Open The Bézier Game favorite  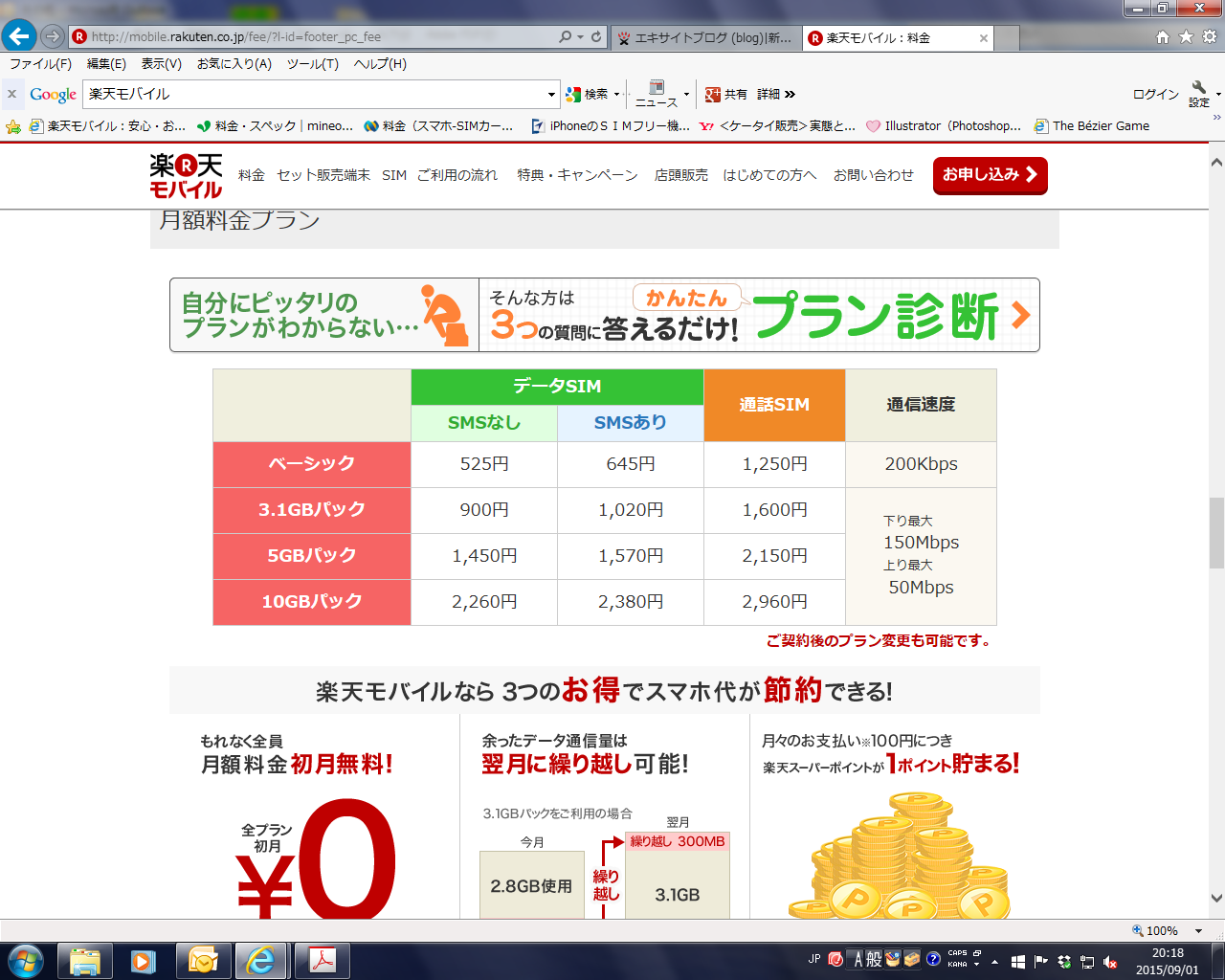(1092, 126)
